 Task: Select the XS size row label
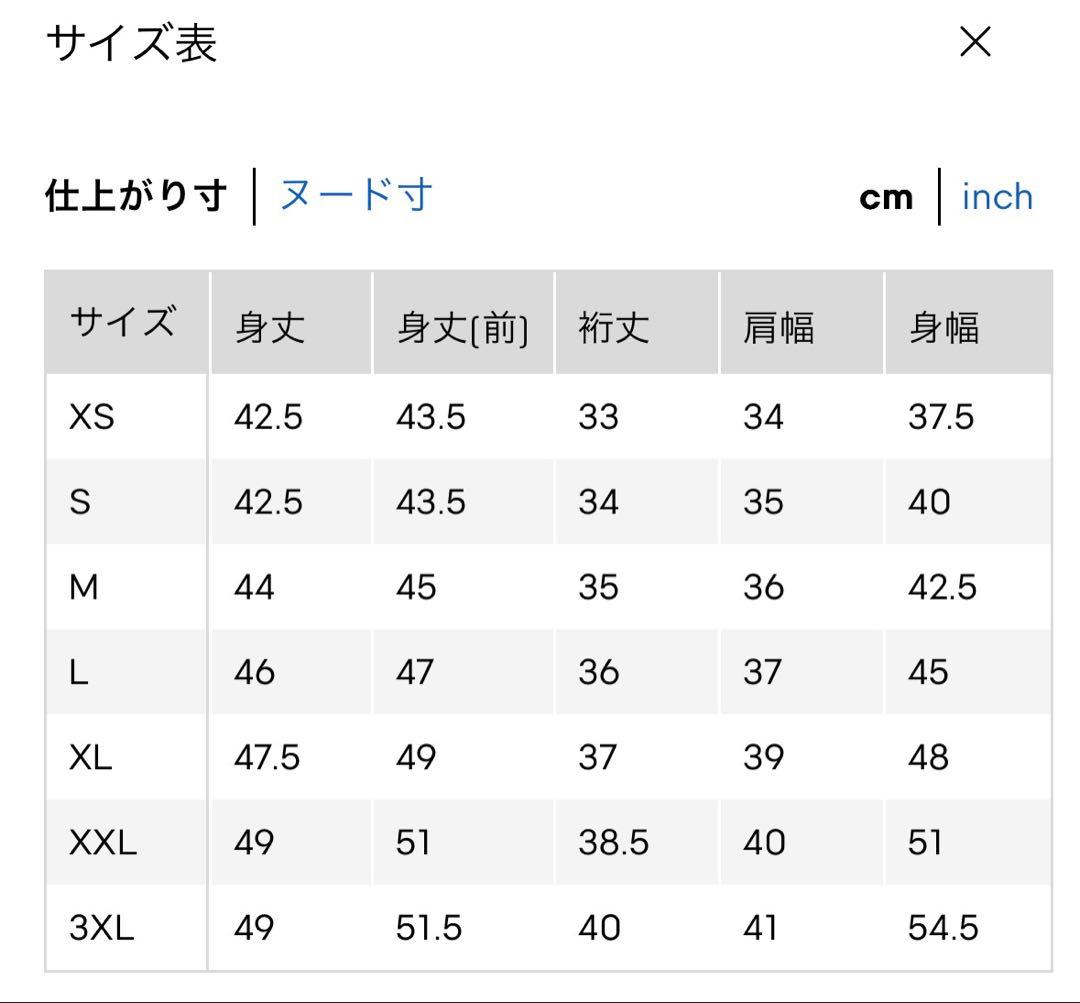coord(92,417)
